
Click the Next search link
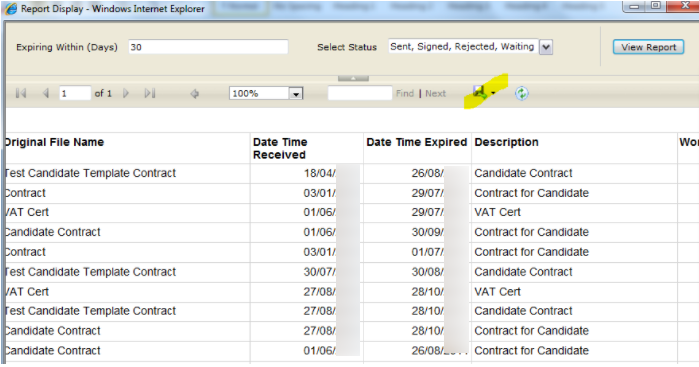click(436, 93)
